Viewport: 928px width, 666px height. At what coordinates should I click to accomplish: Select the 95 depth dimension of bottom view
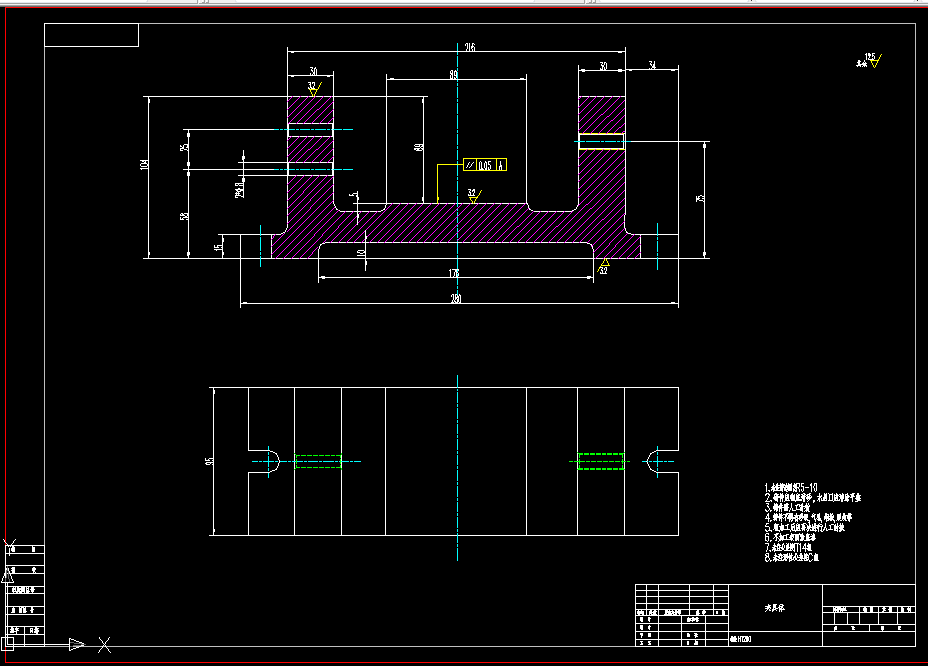[x=209, y=461]
